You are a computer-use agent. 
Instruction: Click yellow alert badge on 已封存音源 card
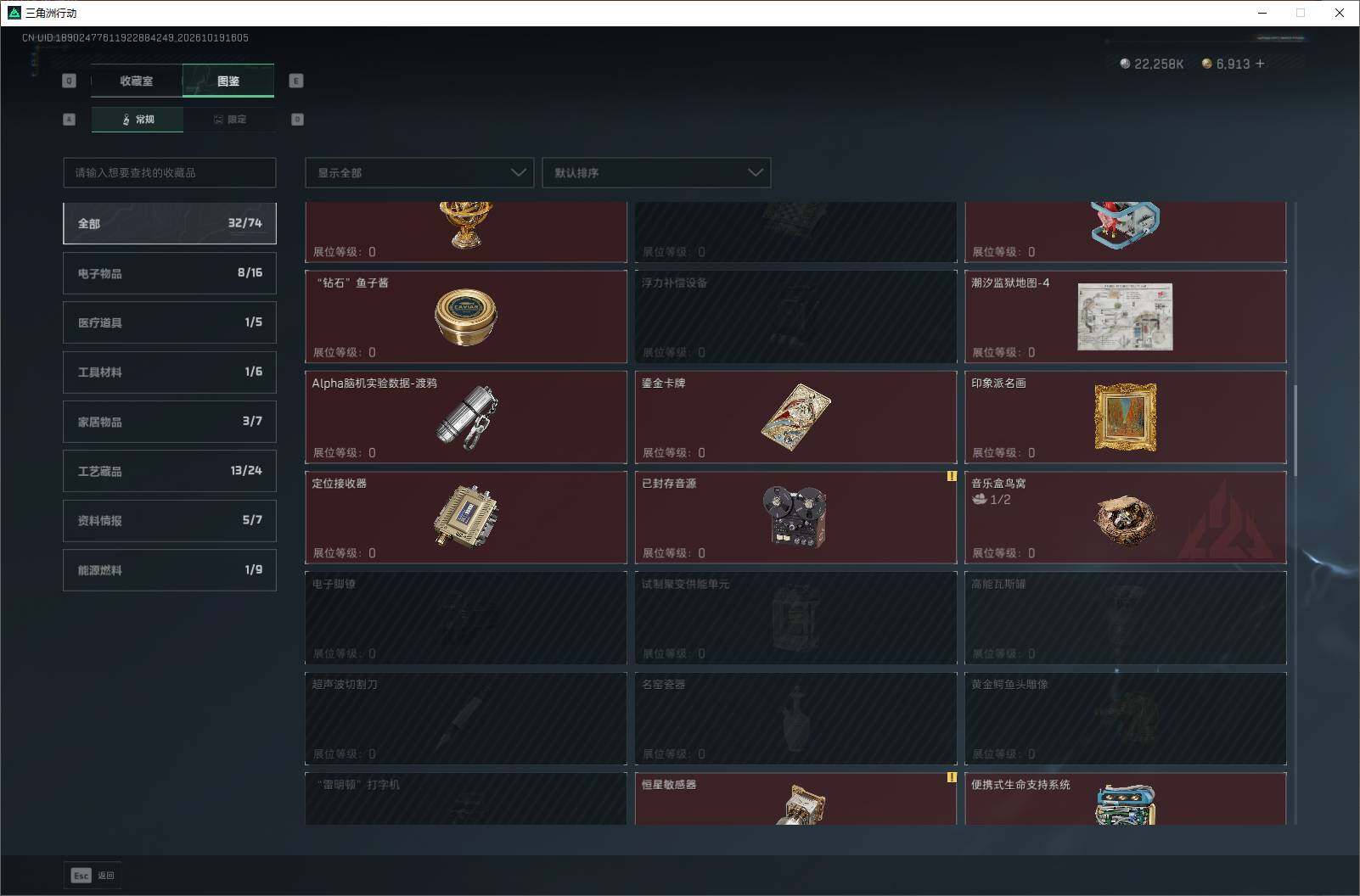click(x=952, y=477)
